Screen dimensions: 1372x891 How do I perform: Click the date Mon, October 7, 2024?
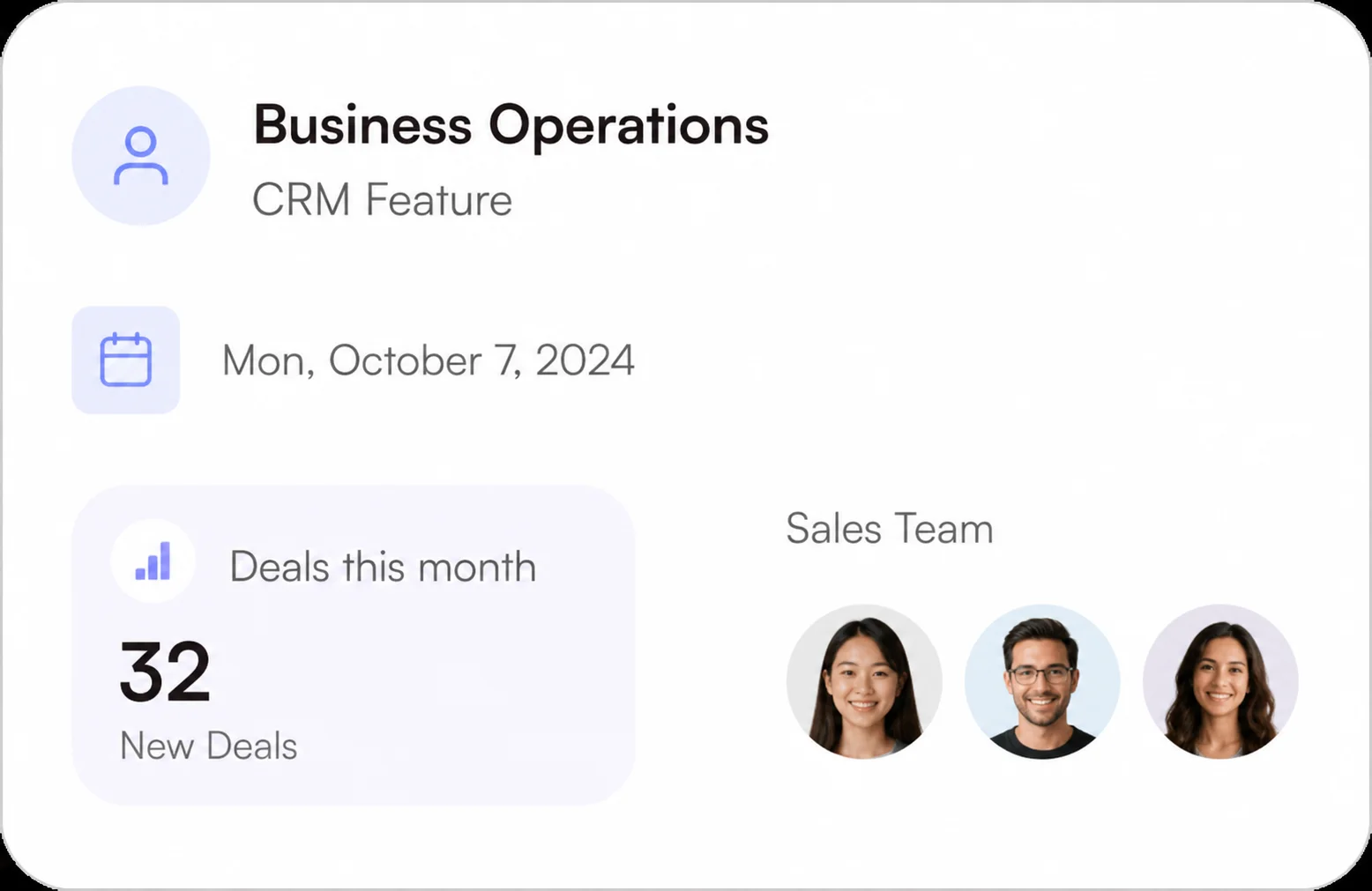pyautogui.click(x=428, y=360)
